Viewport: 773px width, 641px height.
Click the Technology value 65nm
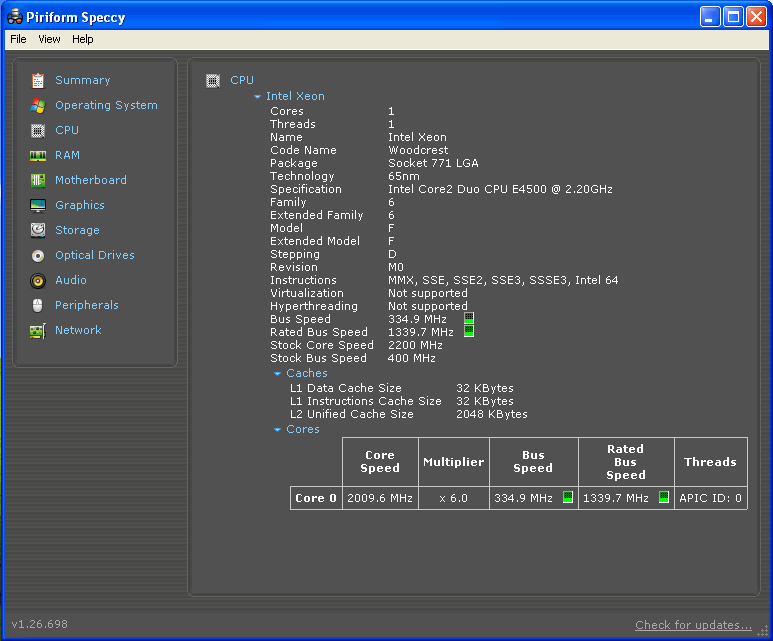click(x=404, y=177)
